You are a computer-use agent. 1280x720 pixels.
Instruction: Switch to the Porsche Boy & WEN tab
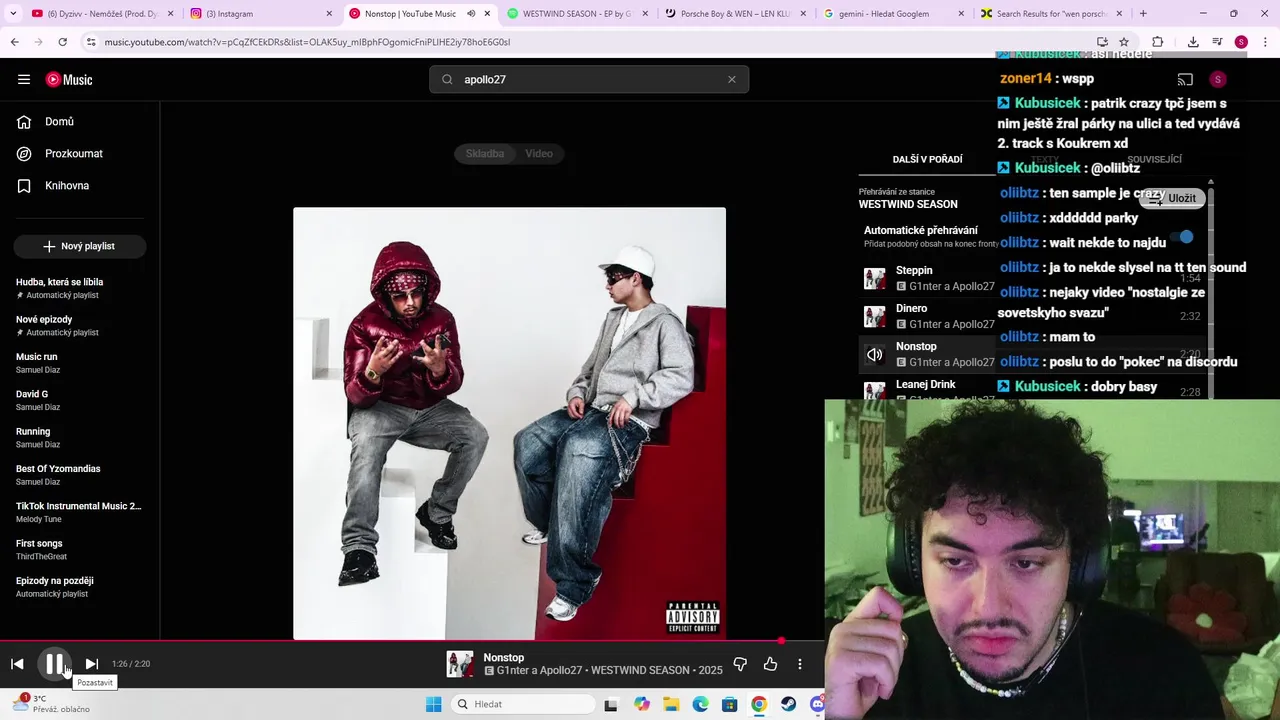click(736, 14)
